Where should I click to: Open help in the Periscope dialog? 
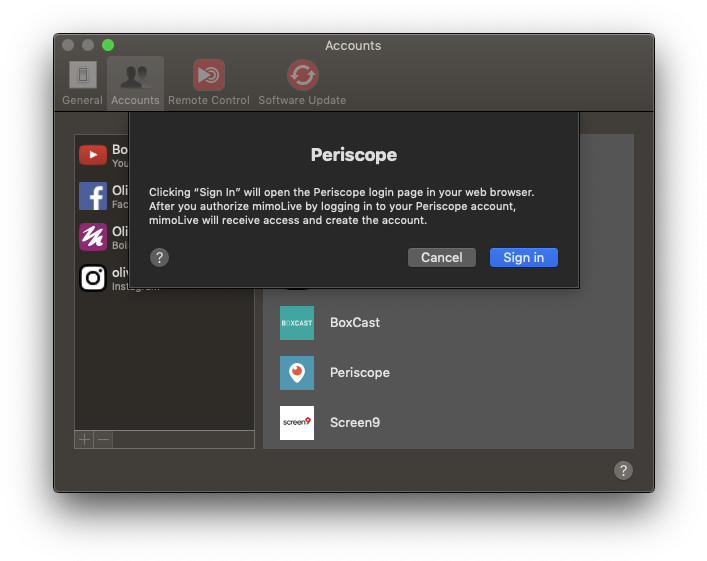[x=159, y=258]
